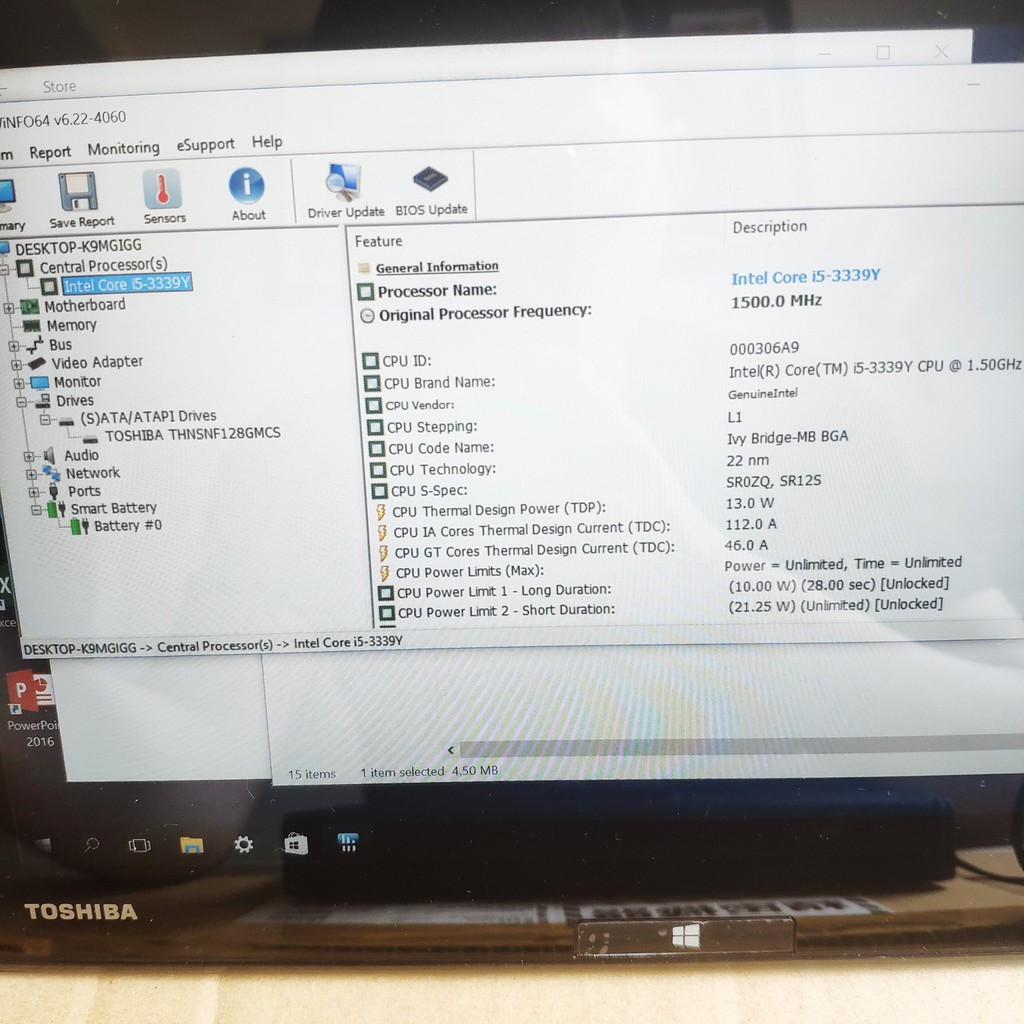Screen dimensions: 1024x1024
Task: Click the General Information link
Action: coord(437,266)
